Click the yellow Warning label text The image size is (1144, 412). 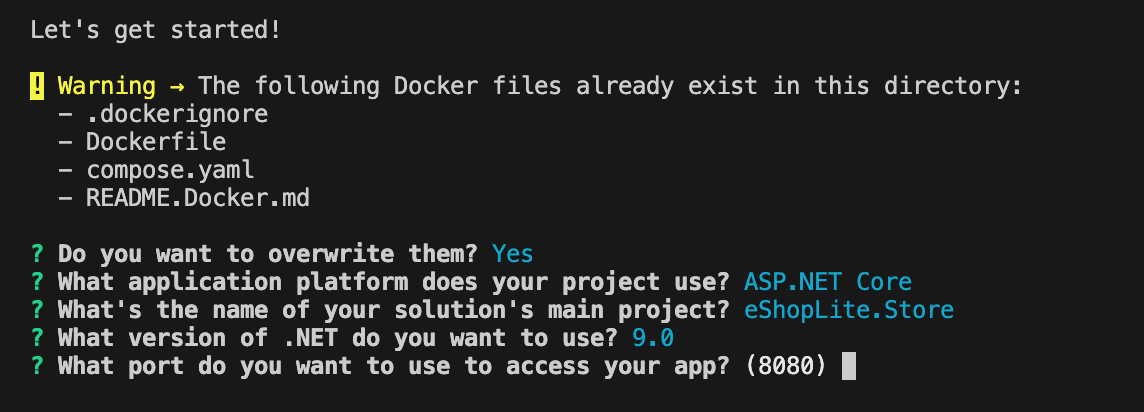coord(107,86)
